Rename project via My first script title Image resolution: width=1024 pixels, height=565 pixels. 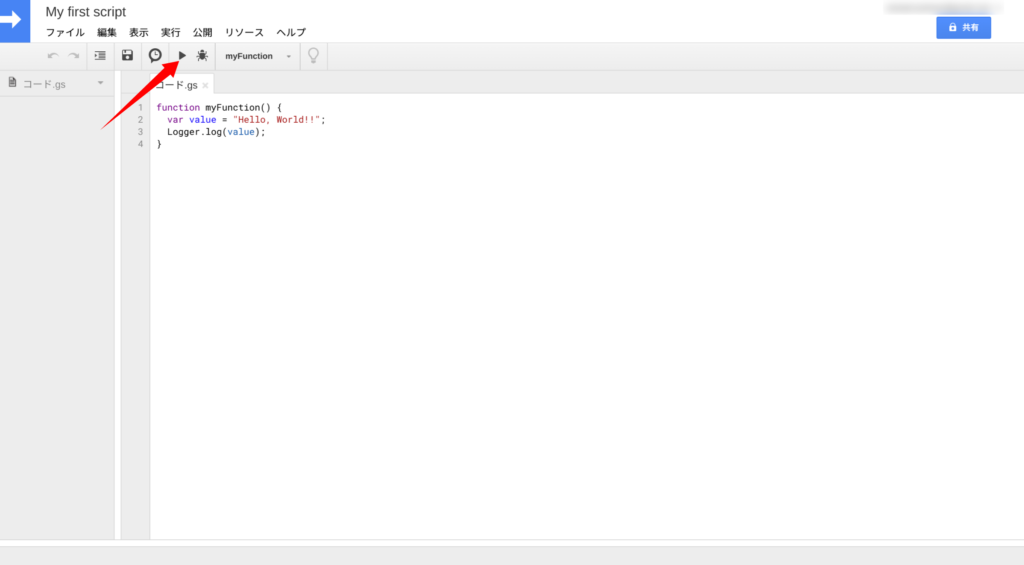click(86, 12)
